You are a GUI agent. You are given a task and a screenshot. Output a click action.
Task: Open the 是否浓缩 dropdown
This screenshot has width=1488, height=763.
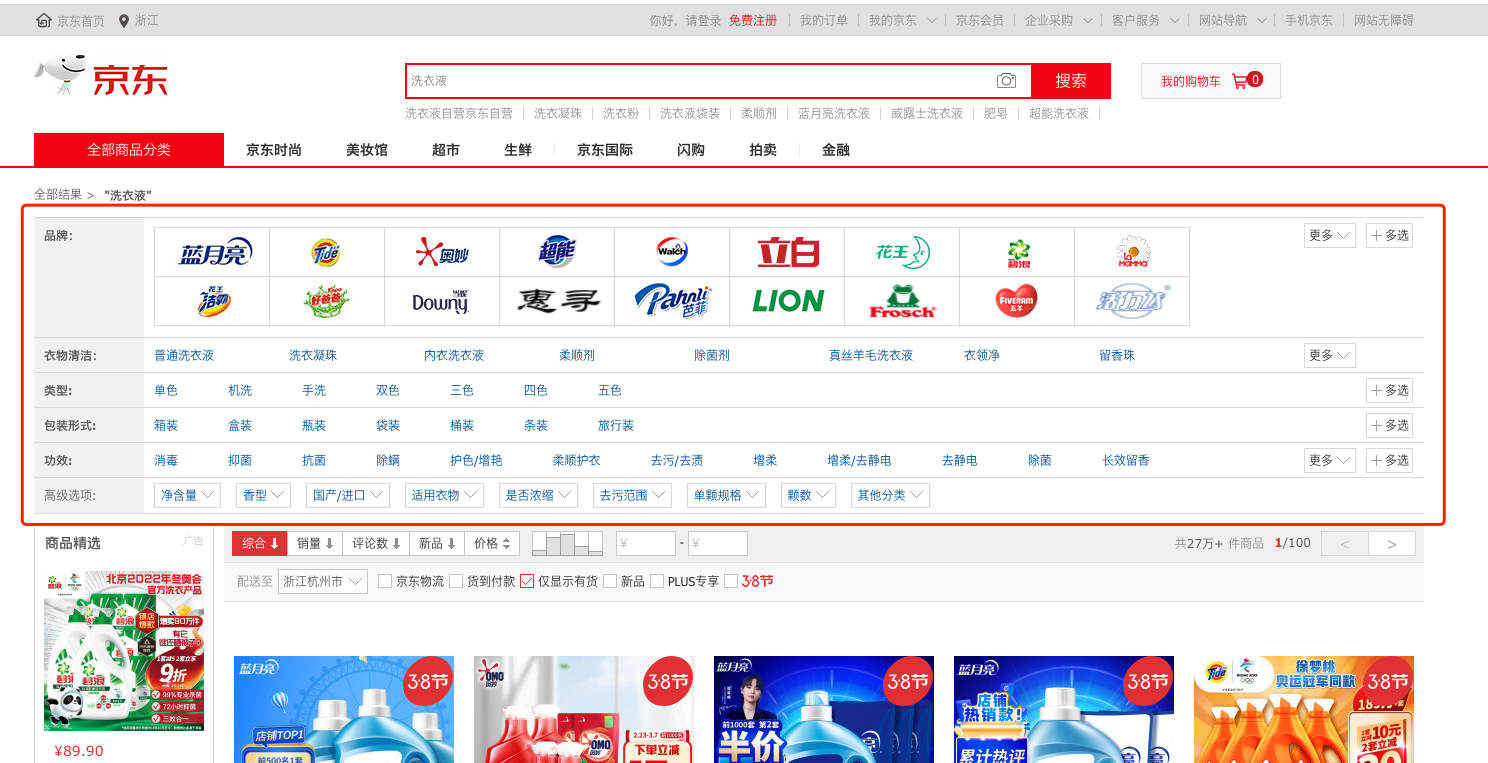[538, 495]
